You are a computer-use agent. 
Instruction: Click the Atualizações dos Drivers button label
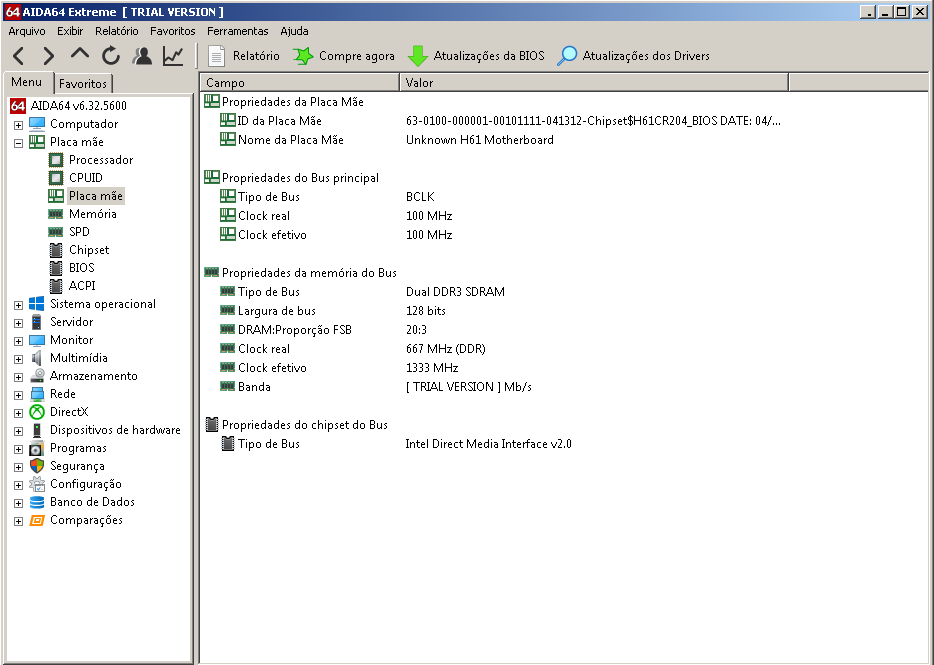click(646, 56)
